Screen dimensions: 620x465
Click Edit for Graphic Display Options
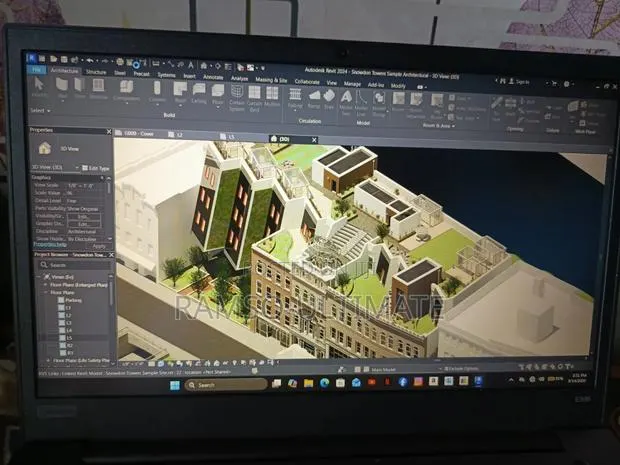click(83, 224)
